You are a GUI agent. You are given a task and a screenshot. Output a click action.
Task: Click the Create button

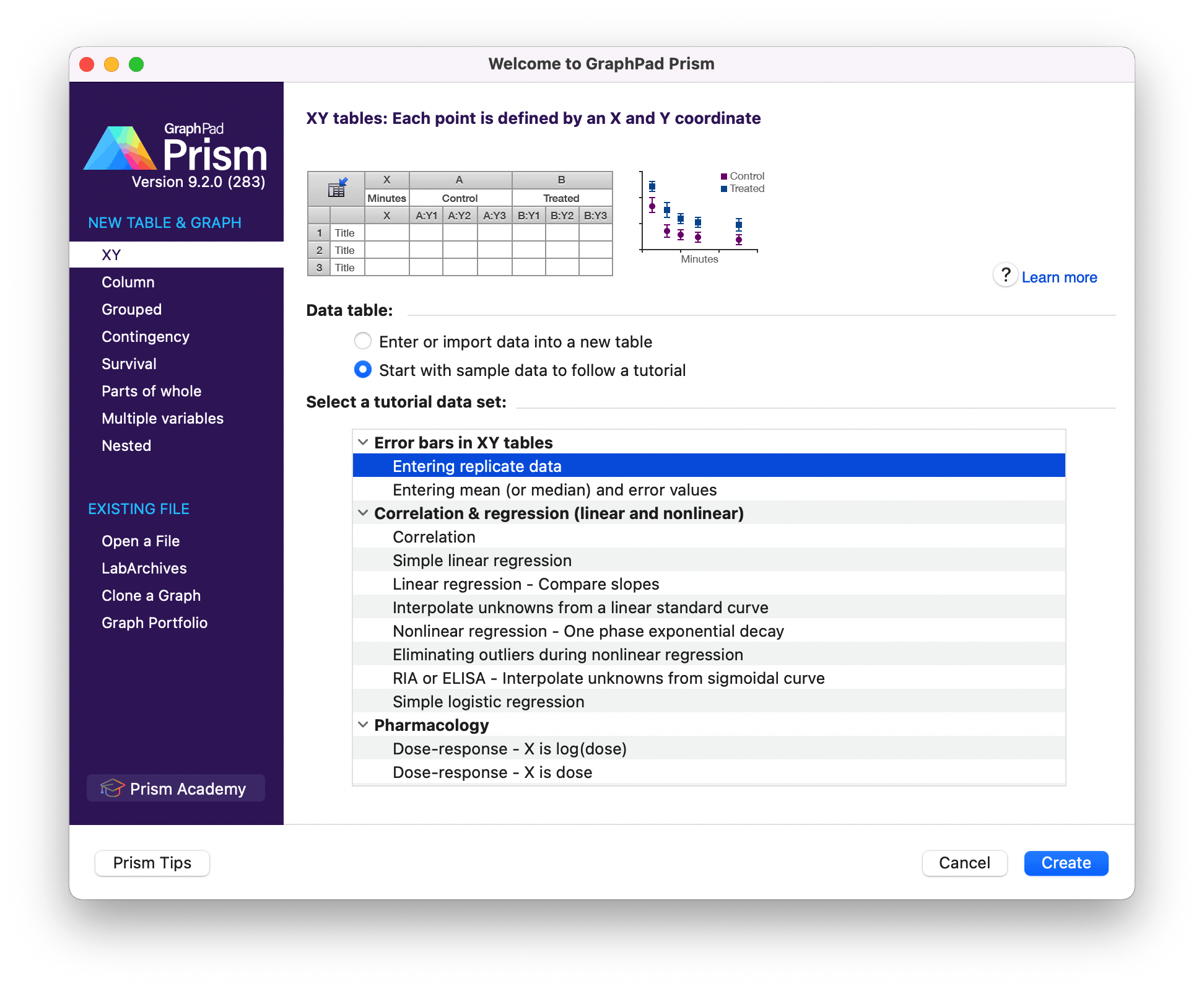1065,863
